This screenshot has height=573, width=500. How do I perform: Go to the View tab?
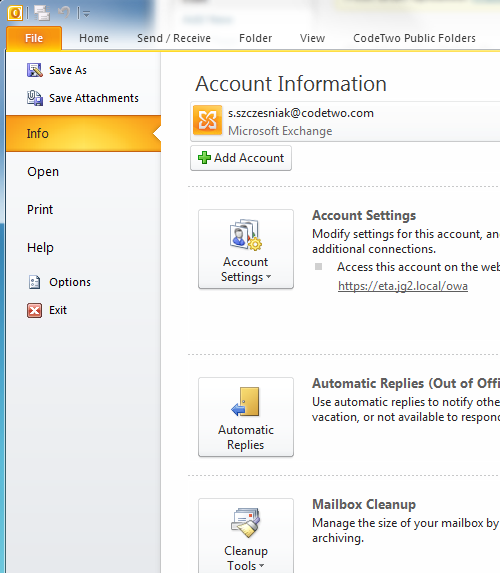[312, 38]
